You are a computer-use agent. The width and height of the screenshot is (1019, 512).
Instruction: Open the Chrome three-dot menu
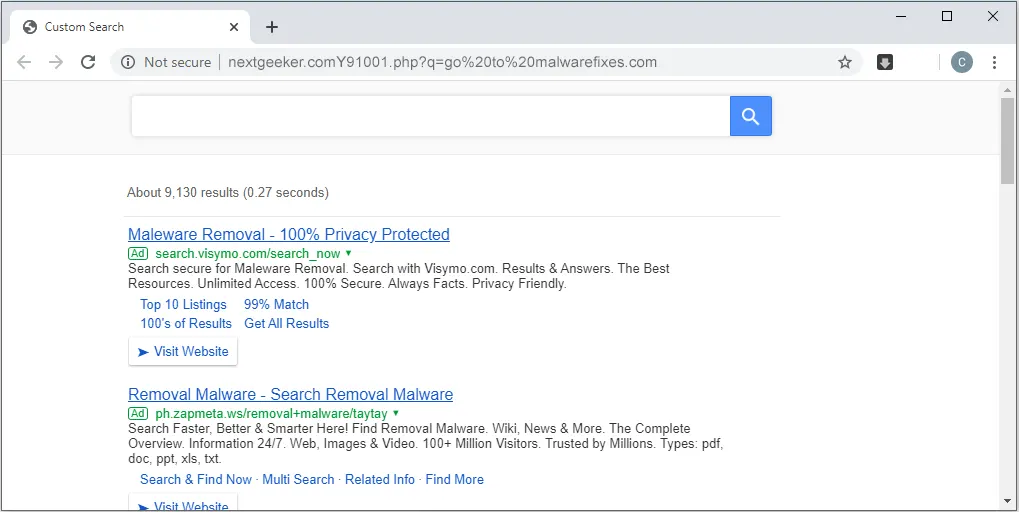(x=994, y=62)
